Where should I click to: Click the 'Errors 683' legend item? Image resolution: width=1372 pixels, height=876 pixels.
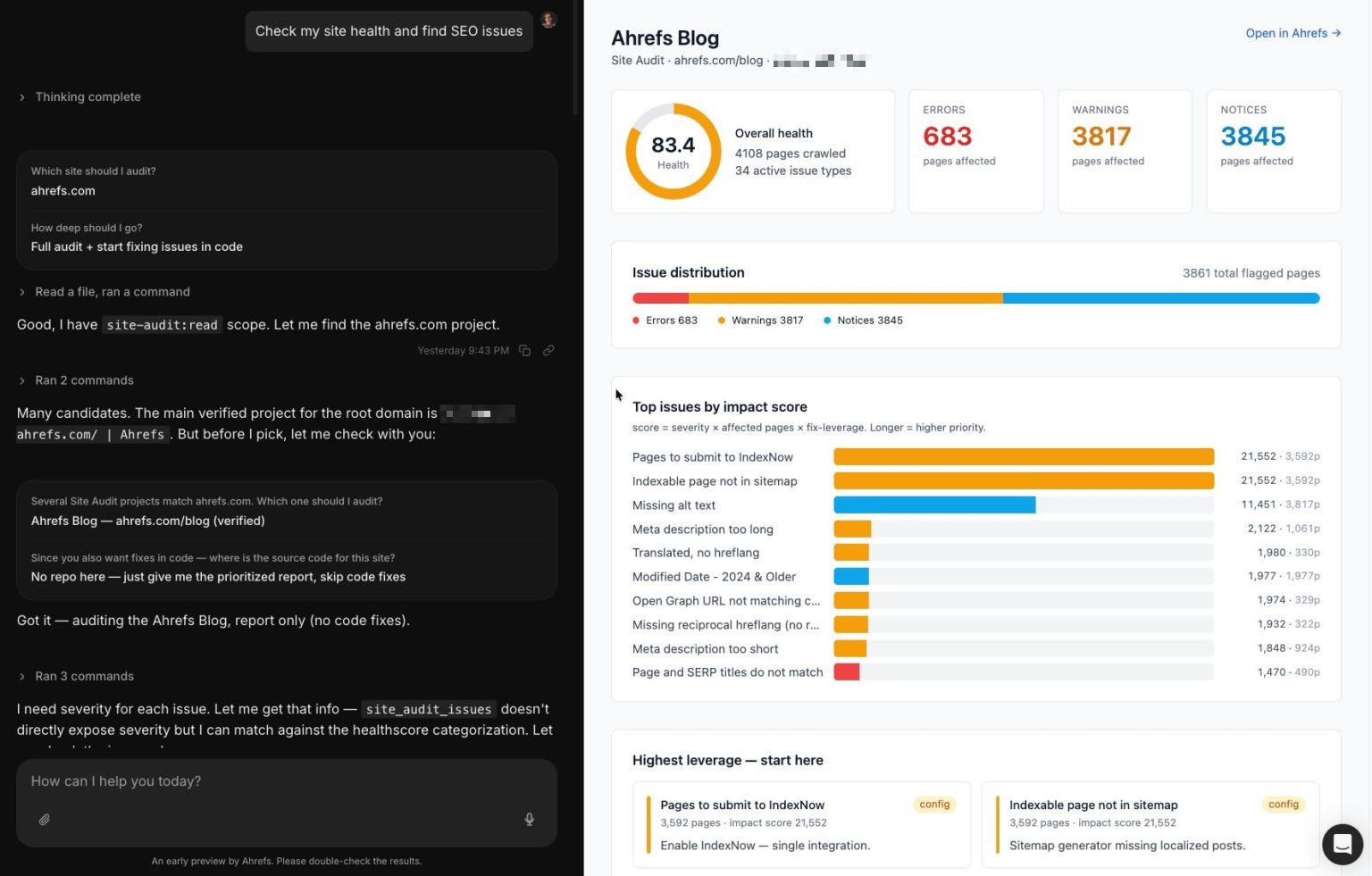[x=665, y=321]
